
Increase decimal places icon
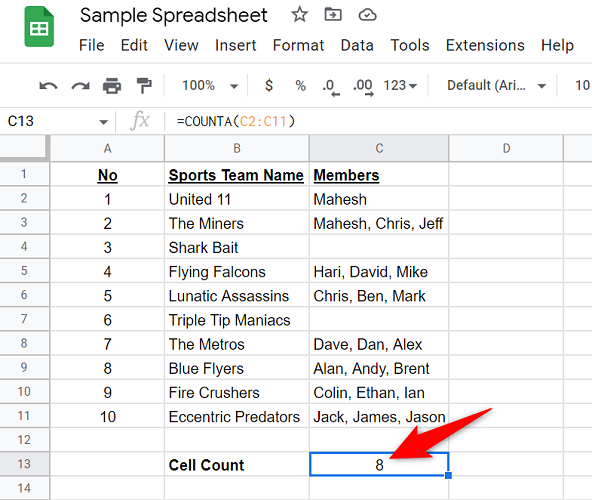point(363,87)
